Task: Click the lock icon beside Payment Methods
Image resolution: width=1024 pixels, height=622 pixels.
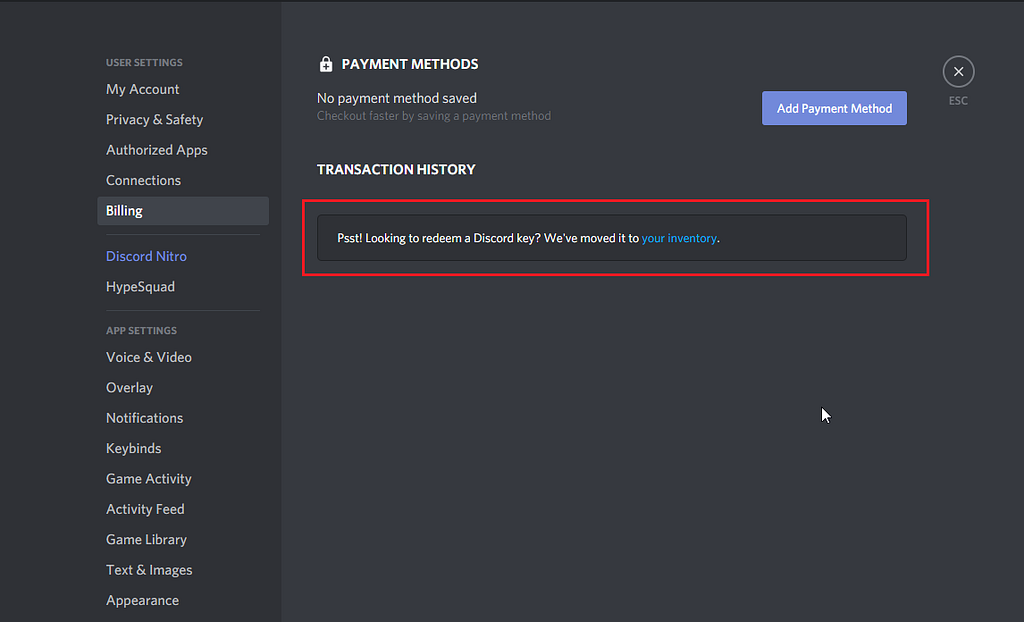Action: [x=325, y=64]
